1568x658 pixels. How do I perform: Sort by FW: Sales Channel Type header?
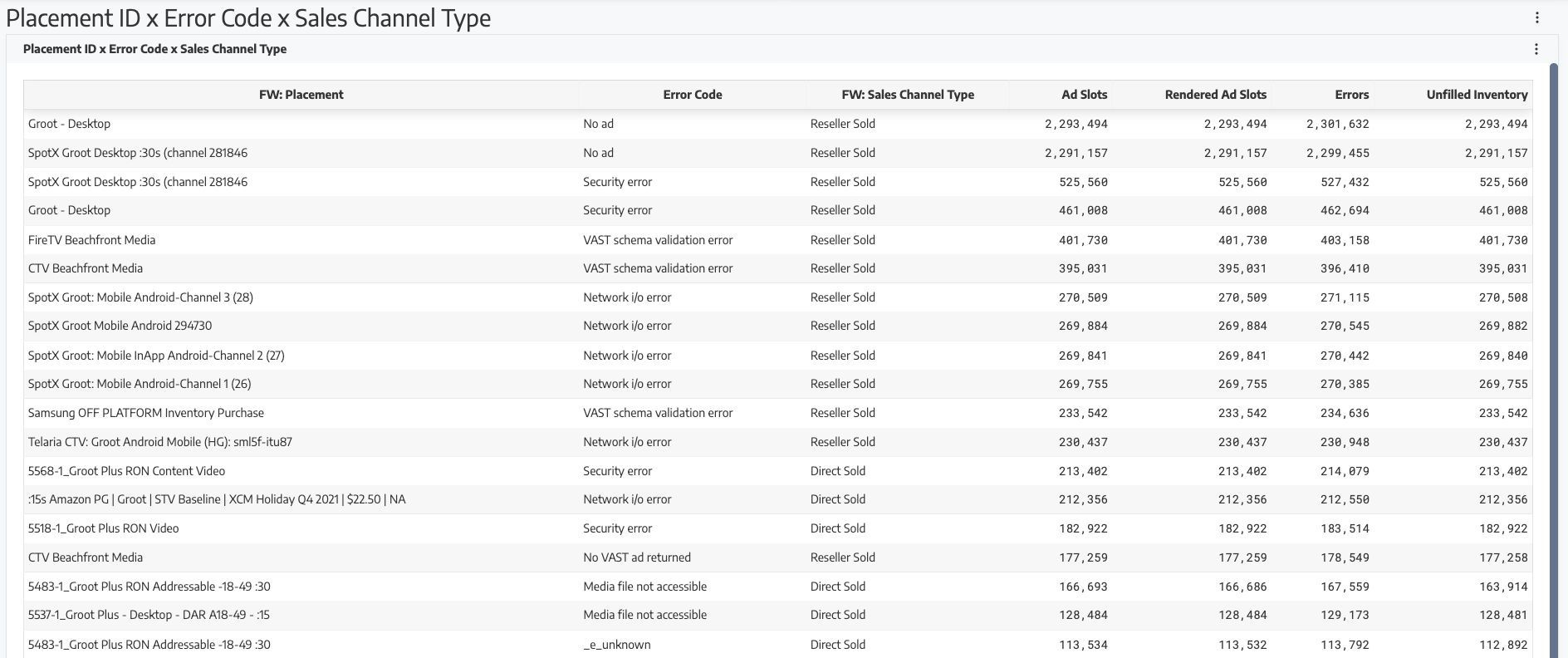click(x=908, y=95)
